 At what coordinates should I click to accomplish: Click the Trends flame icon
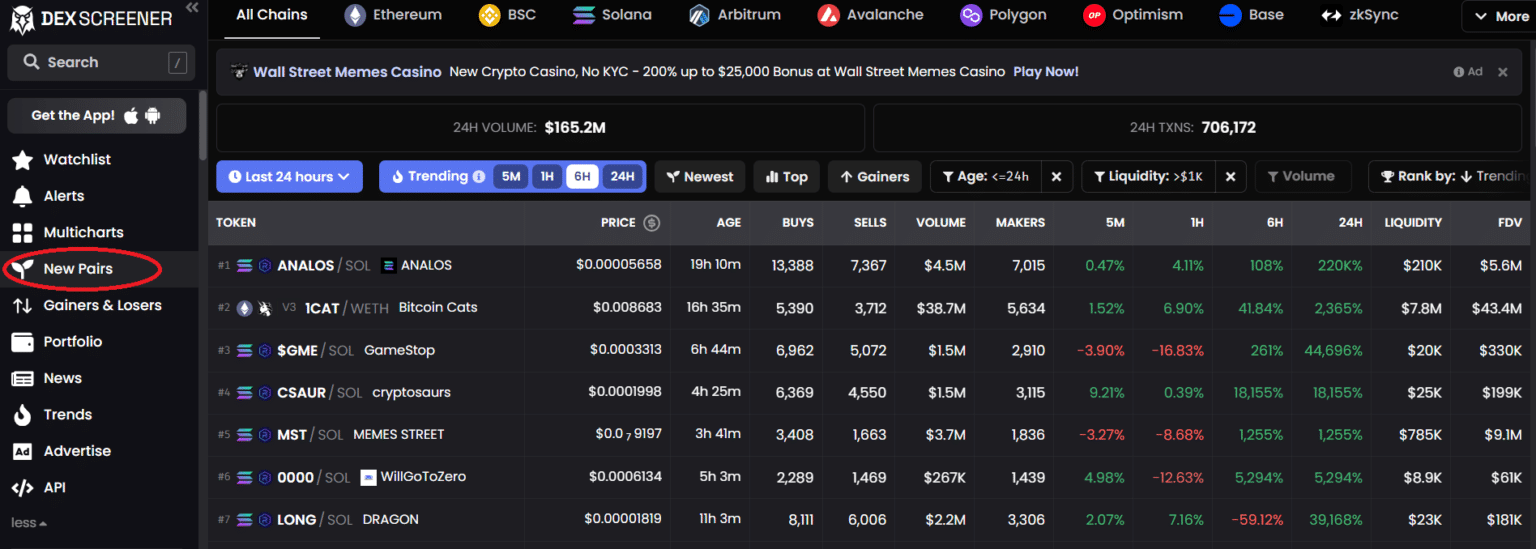pos(22,415)
